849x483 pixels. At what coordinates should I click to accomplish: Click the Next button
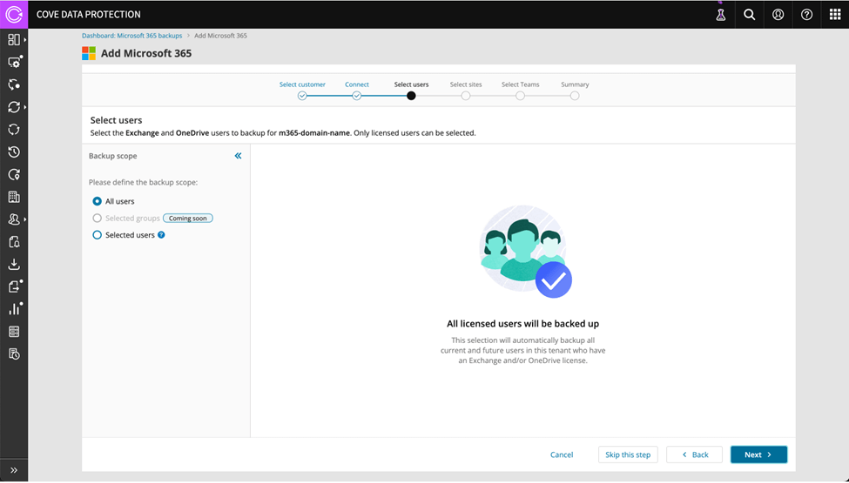pyautogui.click(x=758, y=455)
